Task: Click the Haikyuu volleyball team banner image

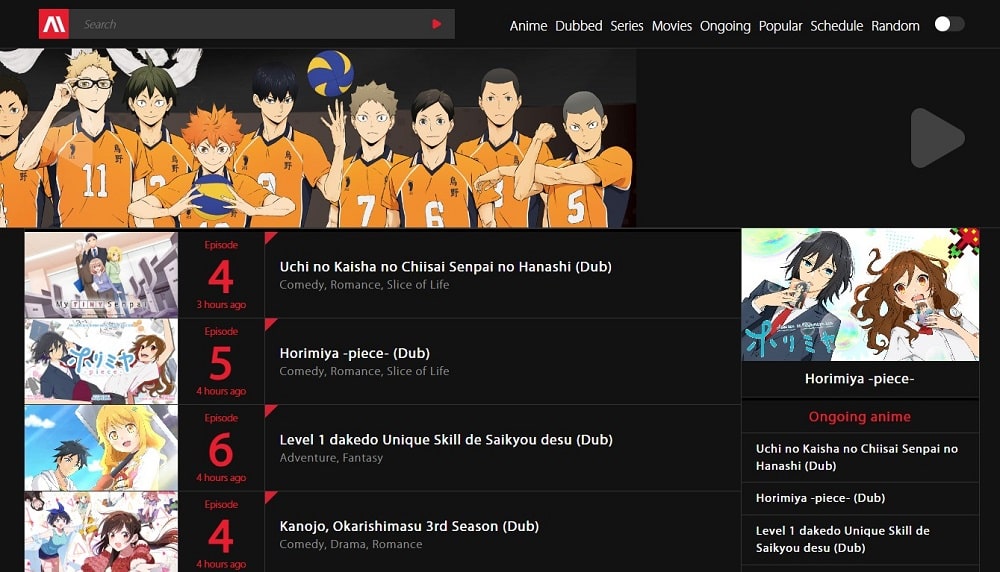Action: tap(318, 138)
